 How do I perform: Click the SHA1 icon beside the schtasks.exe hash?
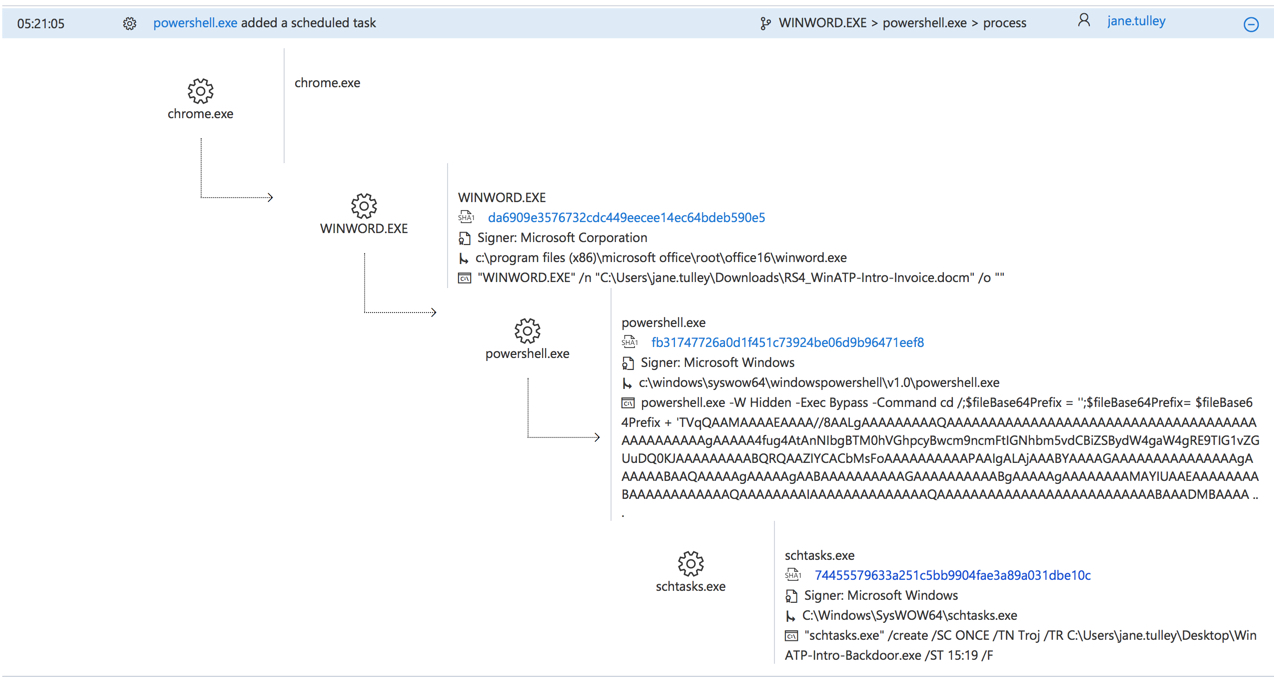[793, 575]
